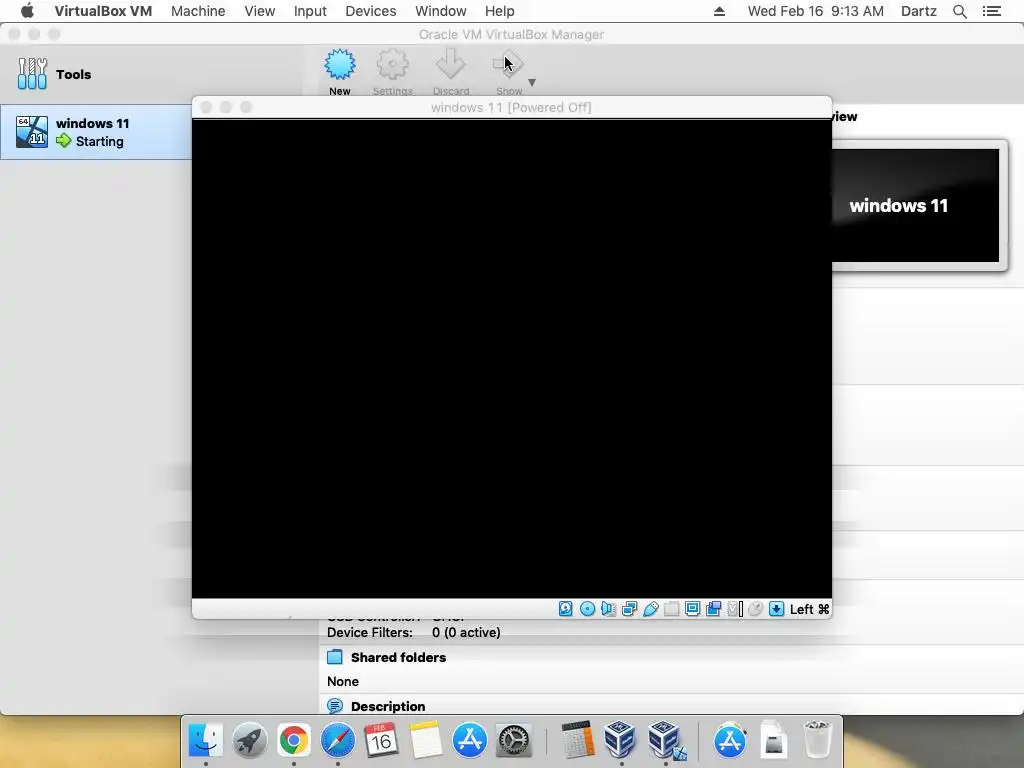Open the disk image file in the Dock
Screen dimensions: 1024x768
coord(773,740)
